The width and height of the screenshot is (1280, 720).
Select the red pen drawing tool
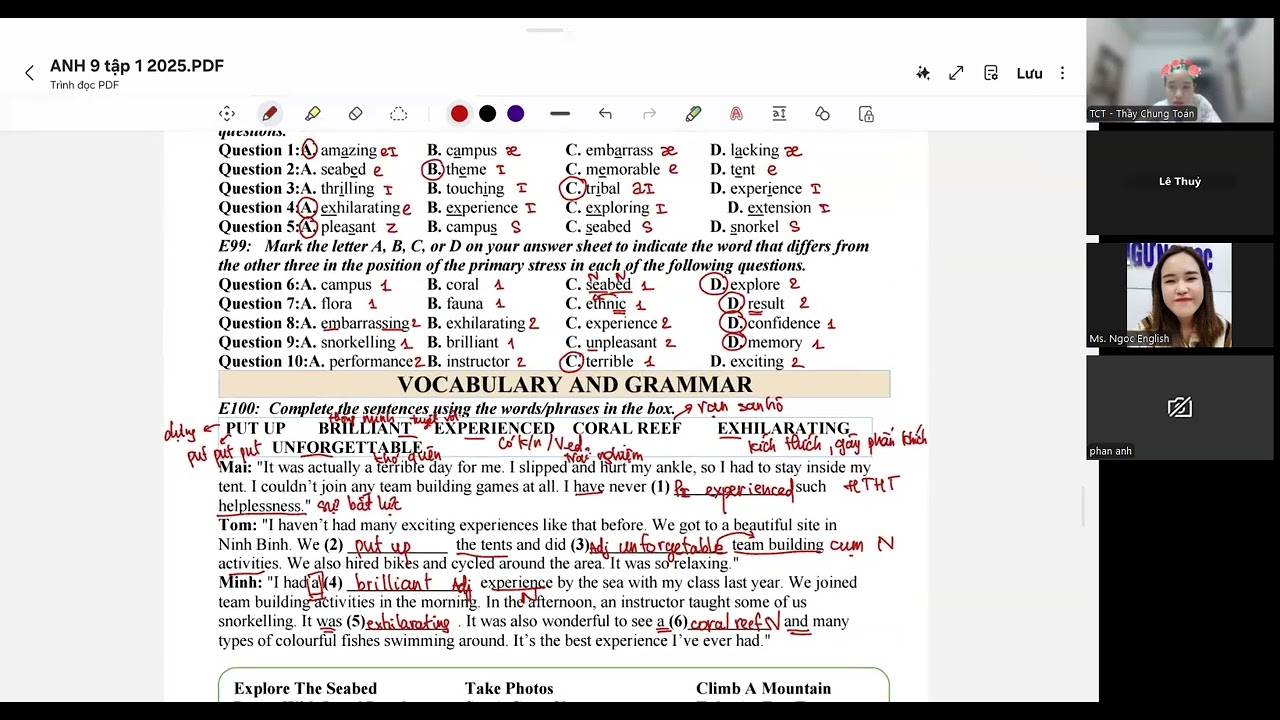(270, 114)
